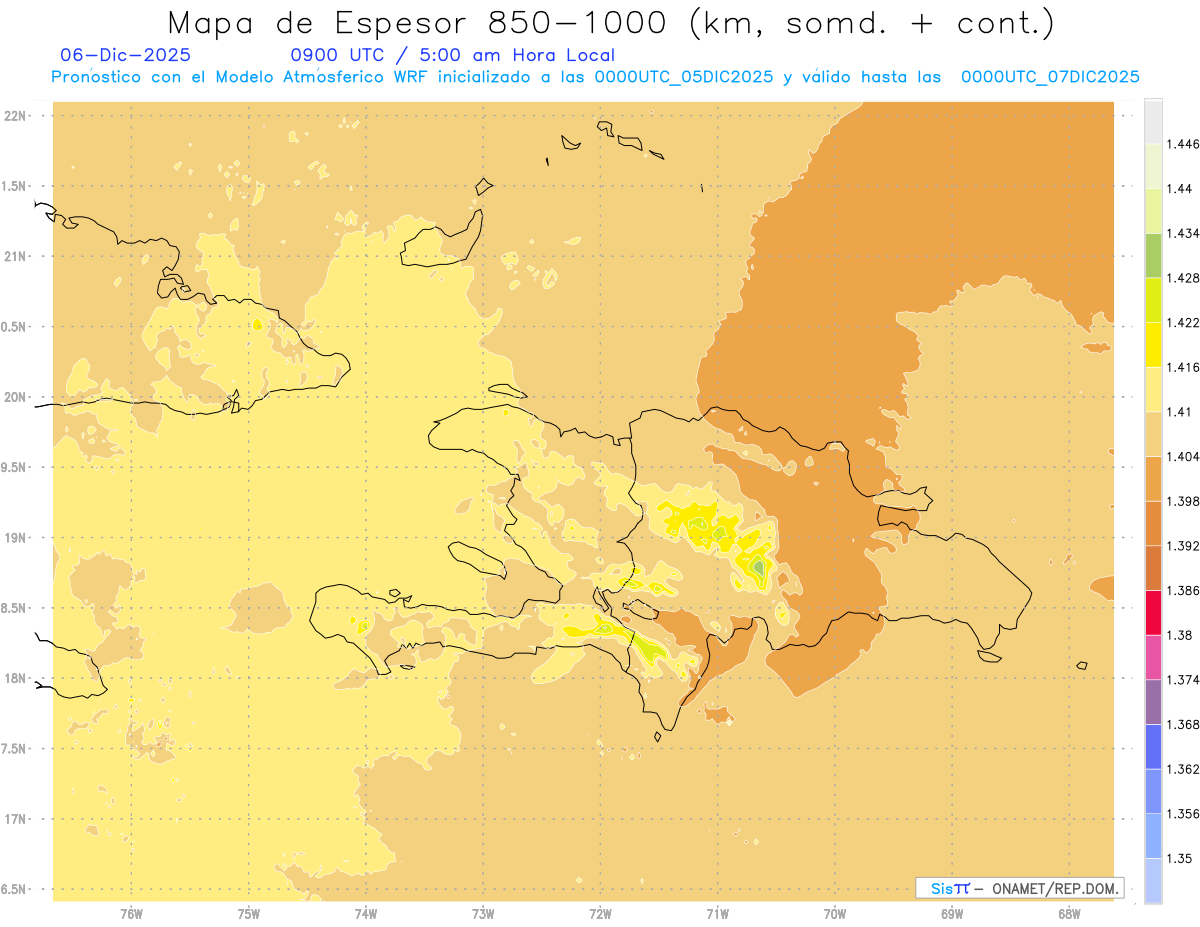Click the '6.5N' latitude label

(x=15, y=889)
